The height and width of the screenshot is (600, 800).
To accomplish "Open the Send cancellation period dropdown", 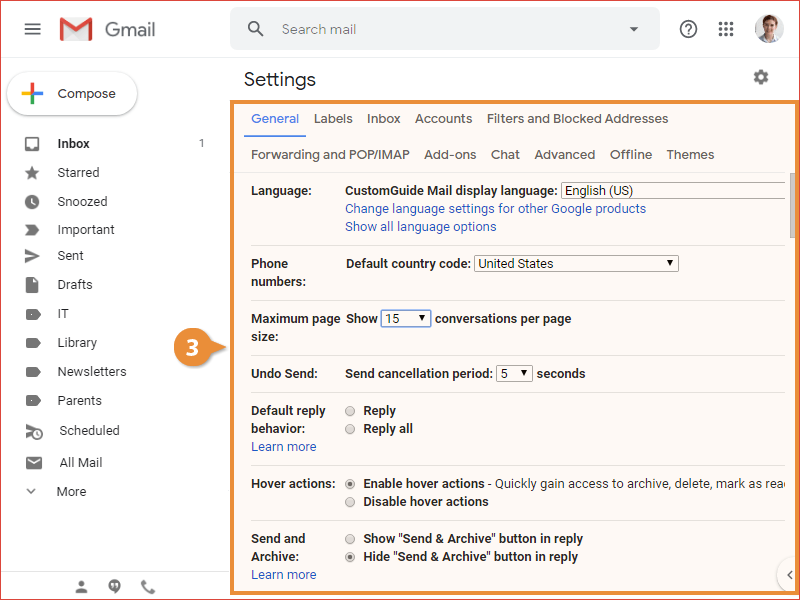I will [514, 373].
